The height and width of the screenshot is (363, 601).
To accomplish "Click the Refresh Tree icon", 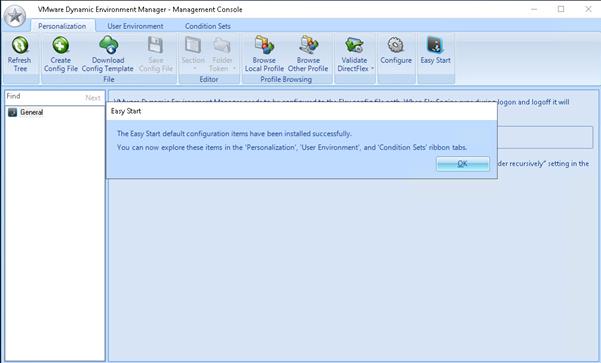I will click(x=20, y=45).
